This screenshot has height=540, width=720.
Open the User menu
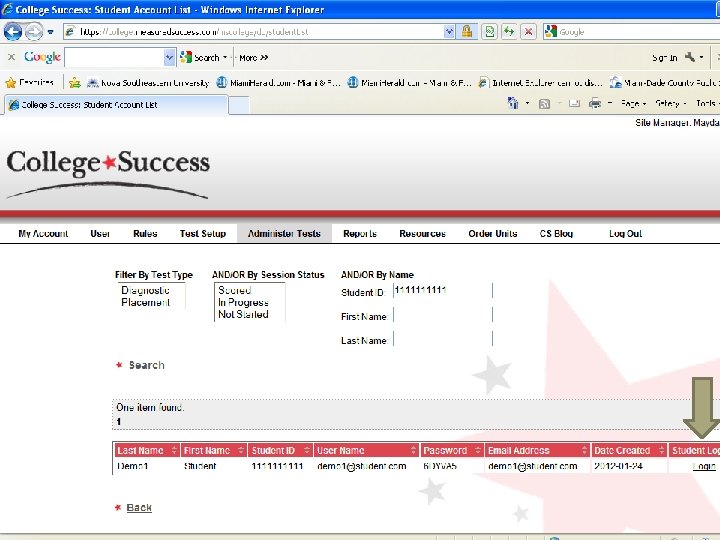(x=100, y=233)
